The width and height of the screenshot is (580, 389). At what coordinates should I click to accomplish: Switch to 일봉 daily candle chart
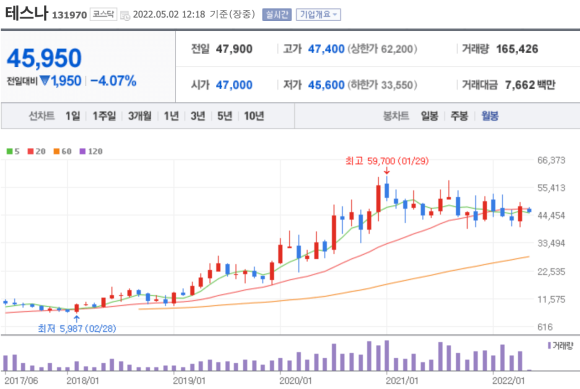click(429, 116)
